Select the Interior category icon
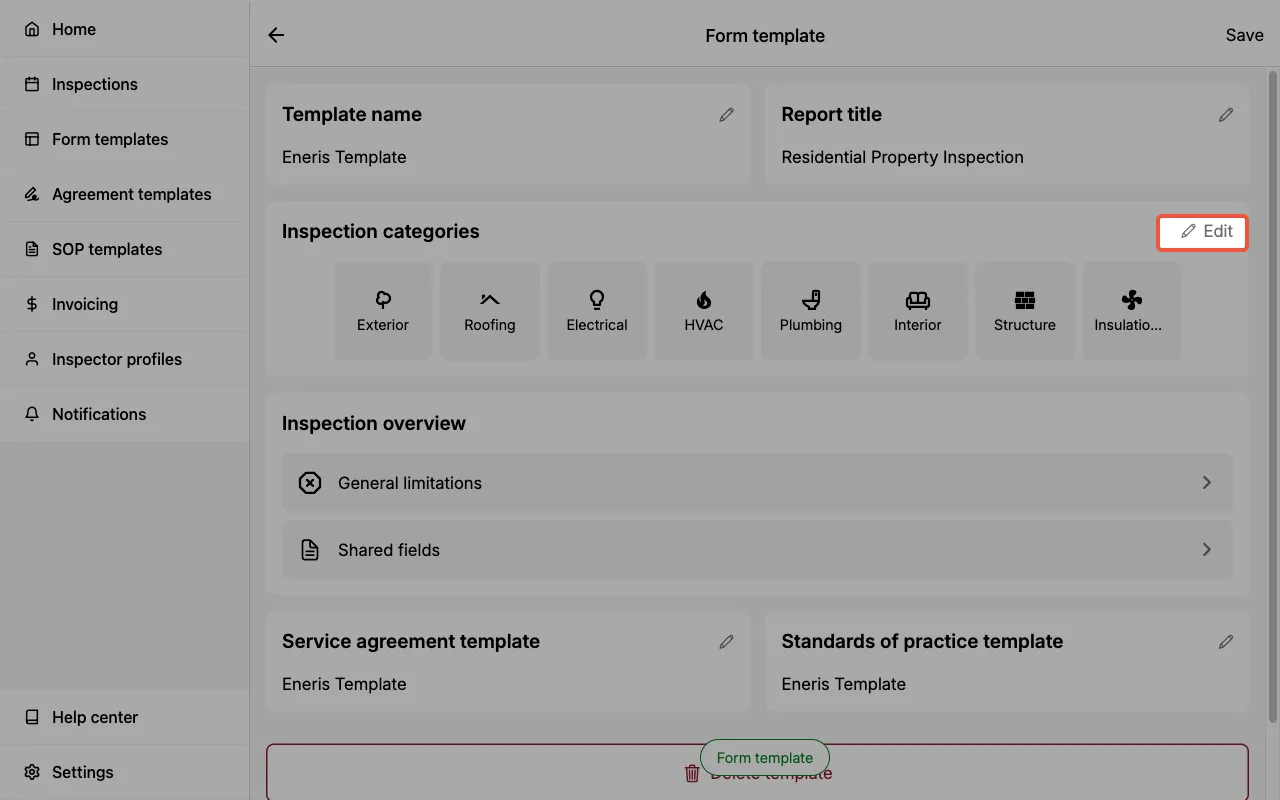 pos(918,310)
